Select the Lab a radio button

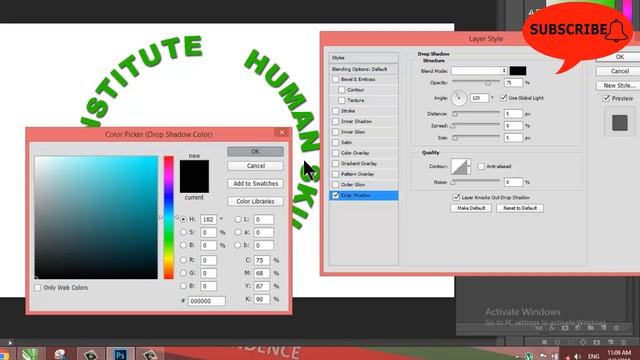(238, 232)
